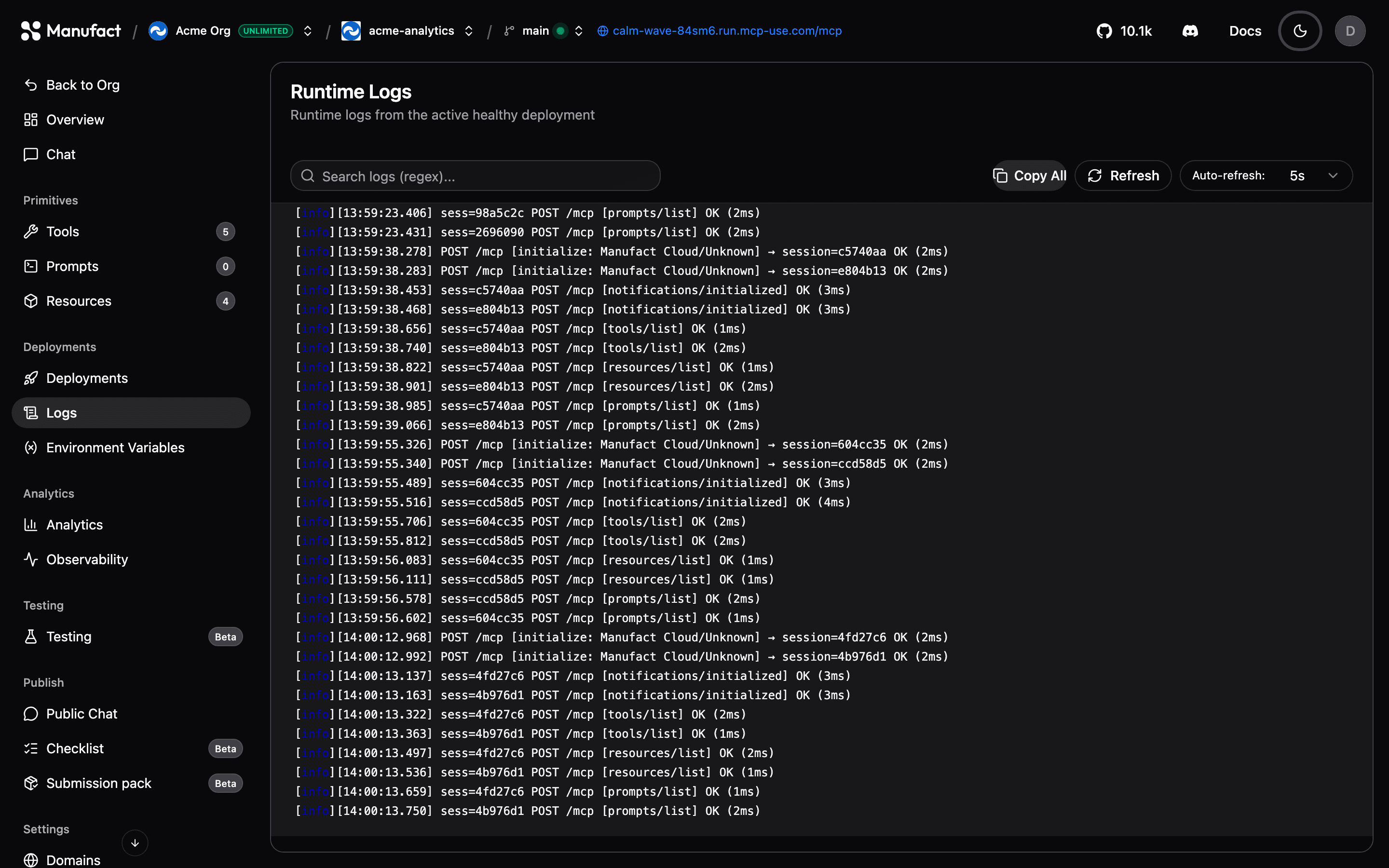Click the Chat bubble icon in sidebar

(31, 154)
